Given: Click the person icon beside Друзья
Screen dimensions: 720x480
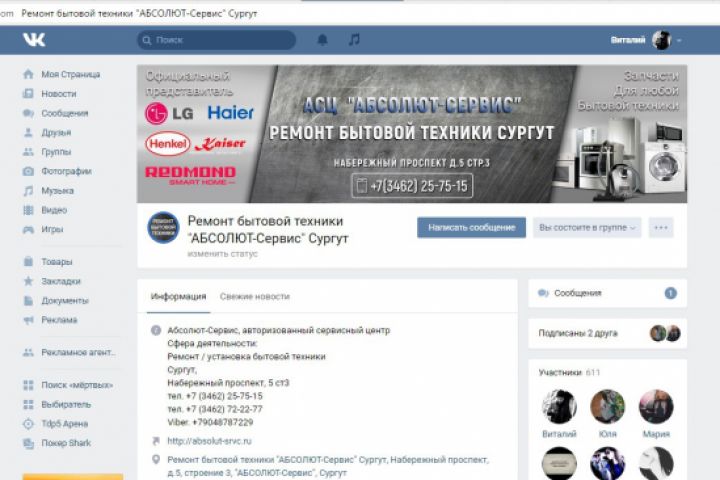Looking at the screenshot, I should (x=28, y=132).
